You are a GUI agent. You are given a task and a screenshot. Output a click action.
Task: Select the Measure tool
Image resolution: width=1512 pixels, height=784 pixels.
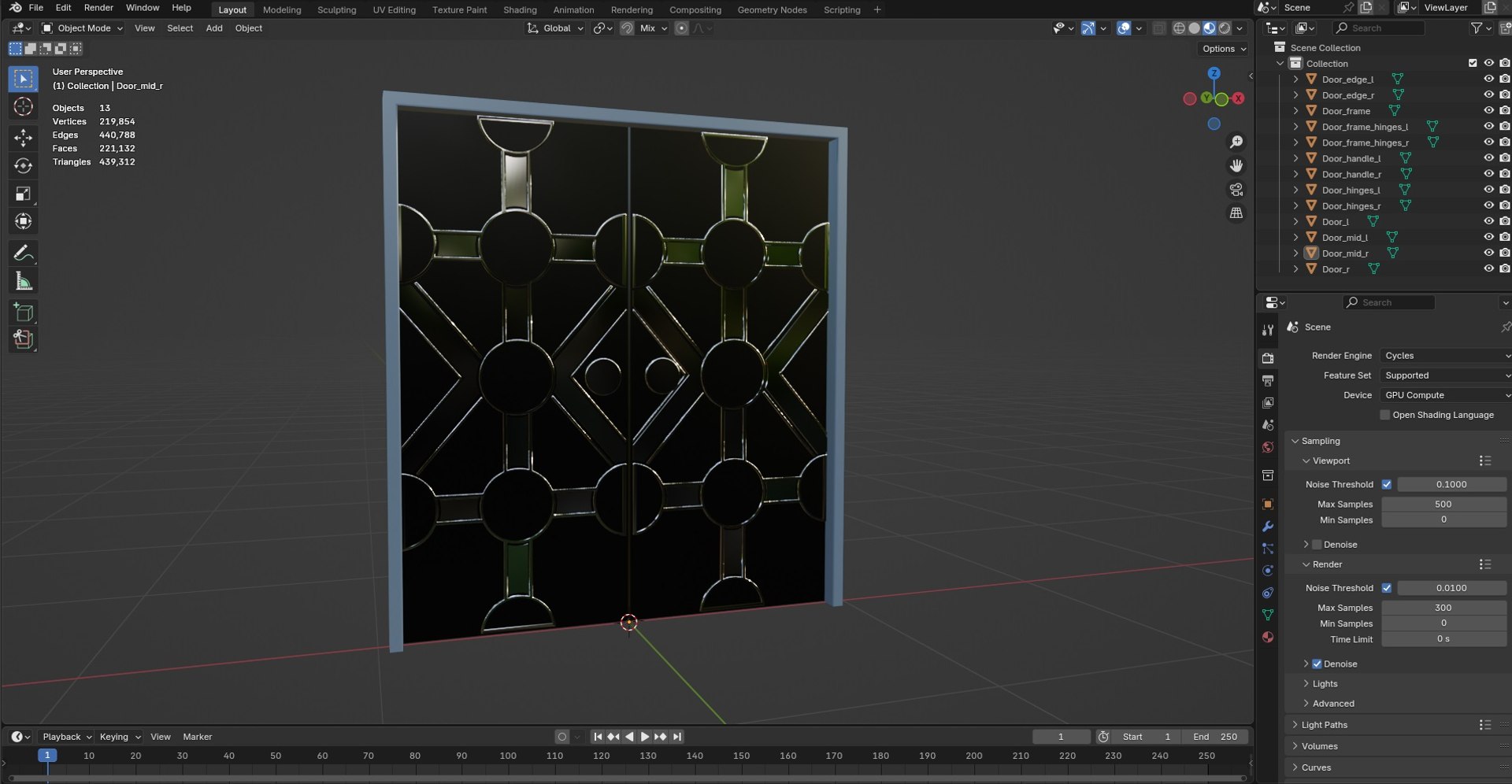tap(23, 282)
